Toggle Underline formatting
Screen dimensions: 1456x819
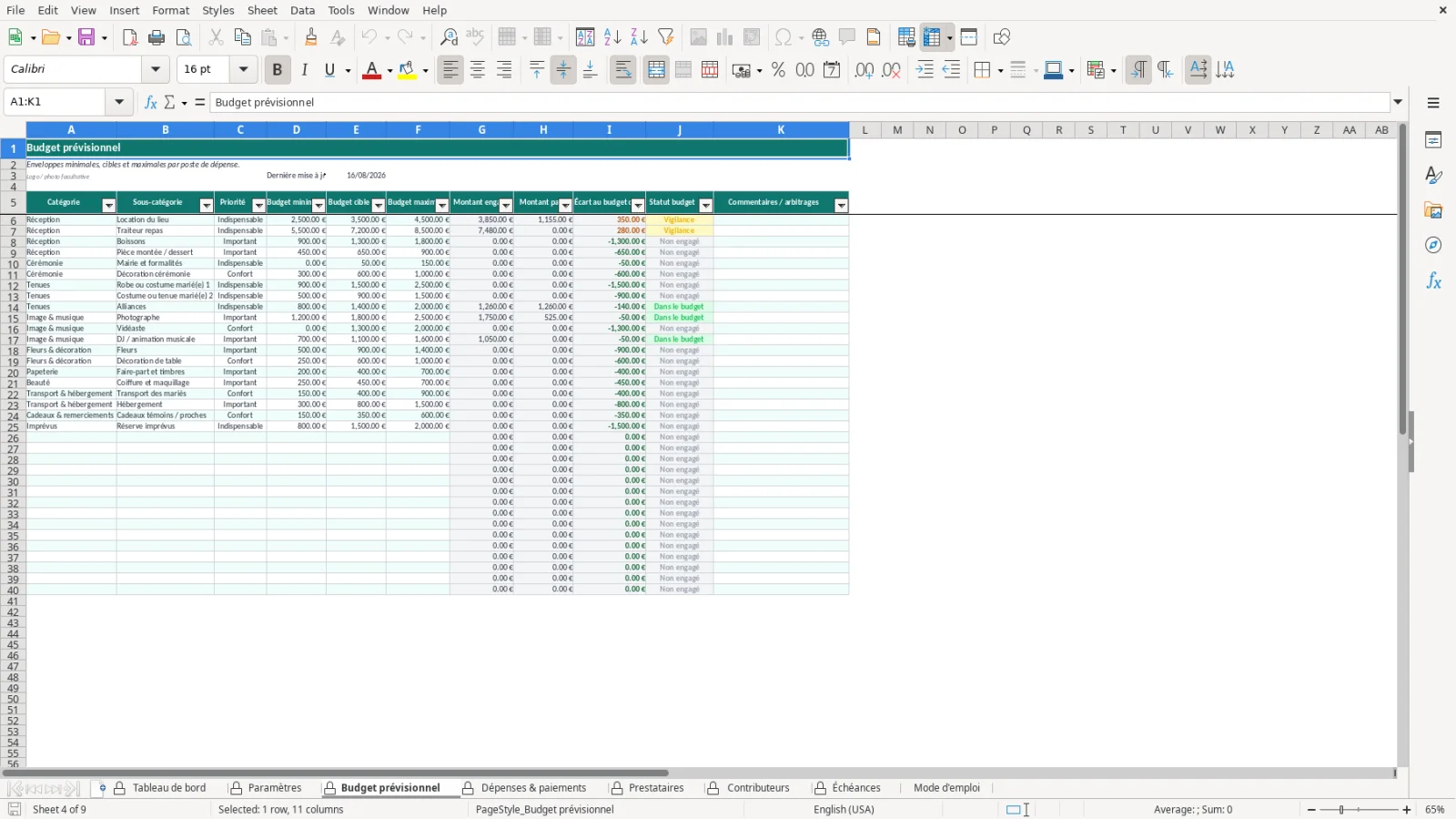tap(329, 70)
